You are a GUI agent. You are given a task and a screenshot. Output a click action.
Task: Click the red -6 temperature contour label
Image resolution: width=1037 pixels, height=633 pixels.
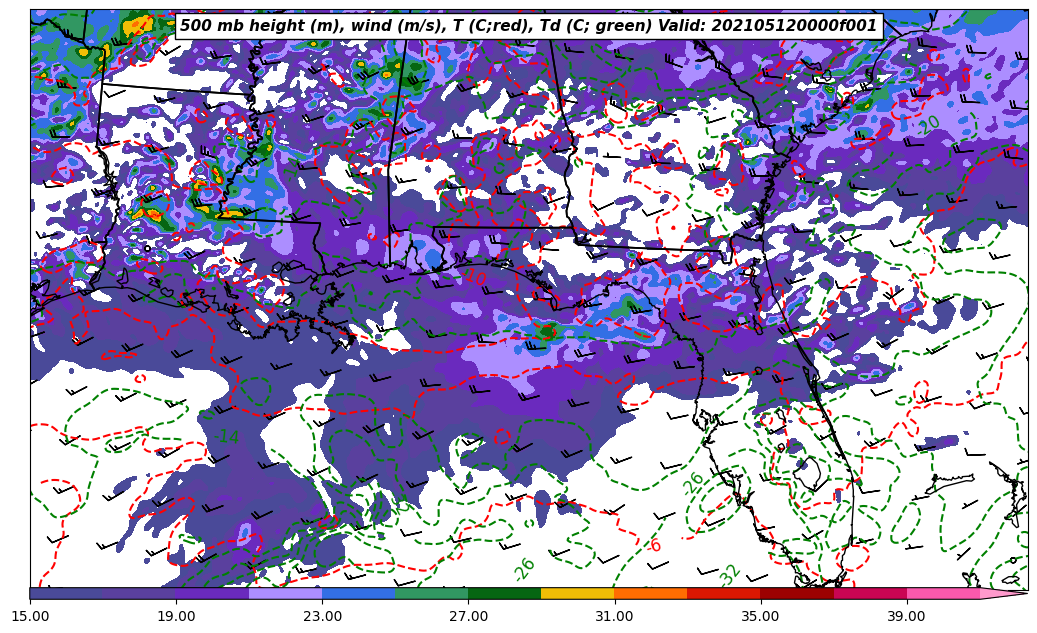655,545
